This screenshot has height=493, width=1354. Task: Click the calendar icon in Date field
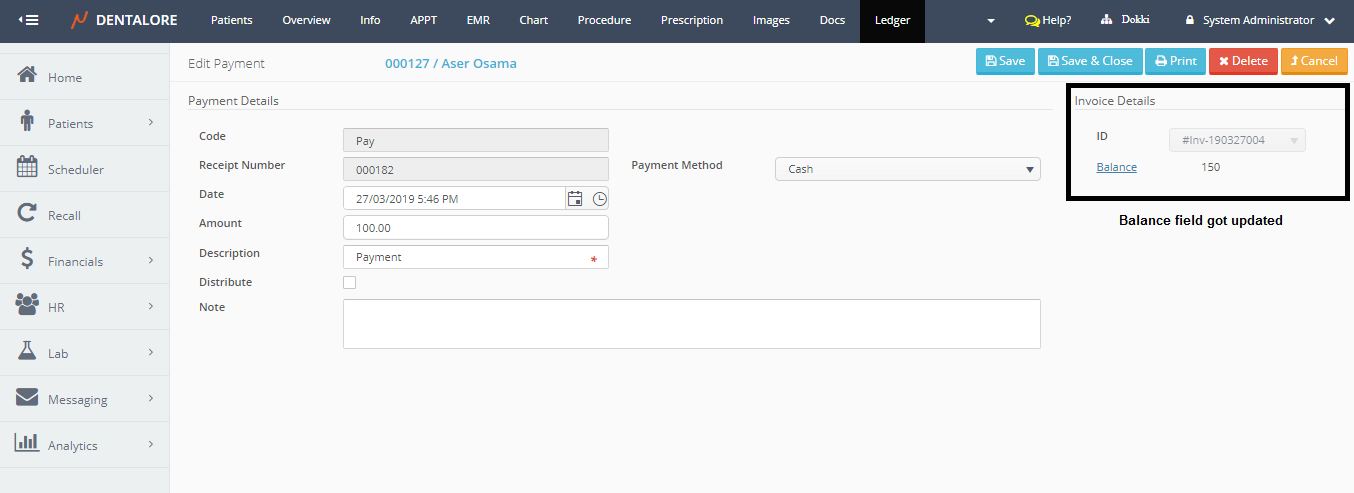click(575, 199)
